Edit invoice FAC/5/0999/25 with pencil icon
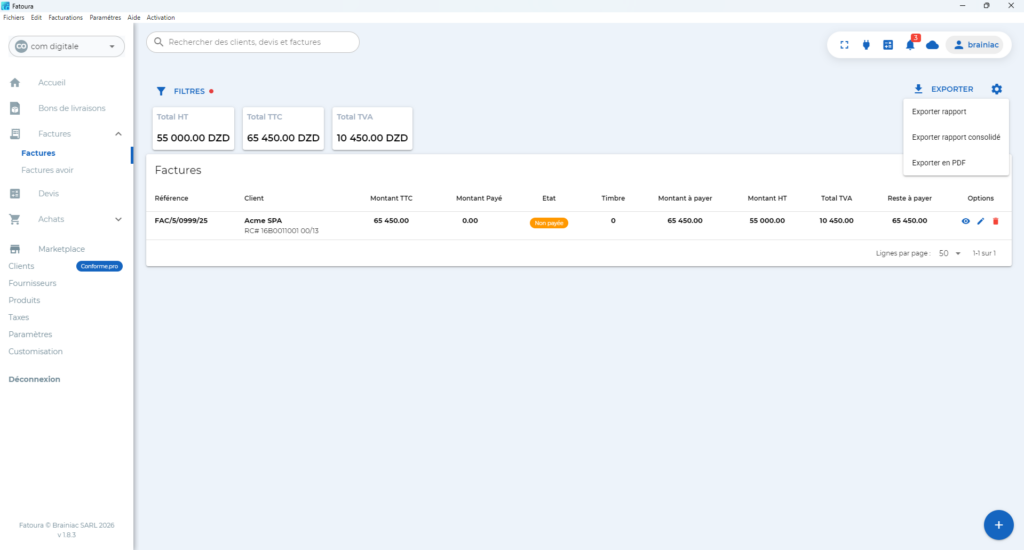 980,221
